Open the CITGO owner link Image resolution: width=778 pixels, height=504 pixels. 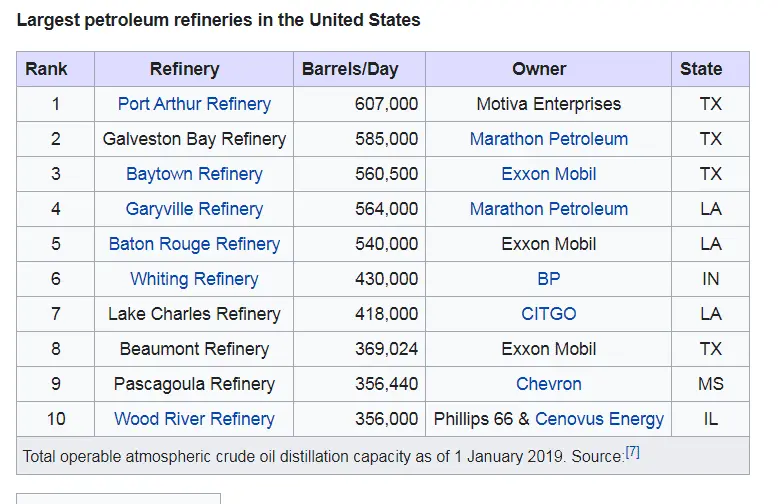(x=549, y=314)
